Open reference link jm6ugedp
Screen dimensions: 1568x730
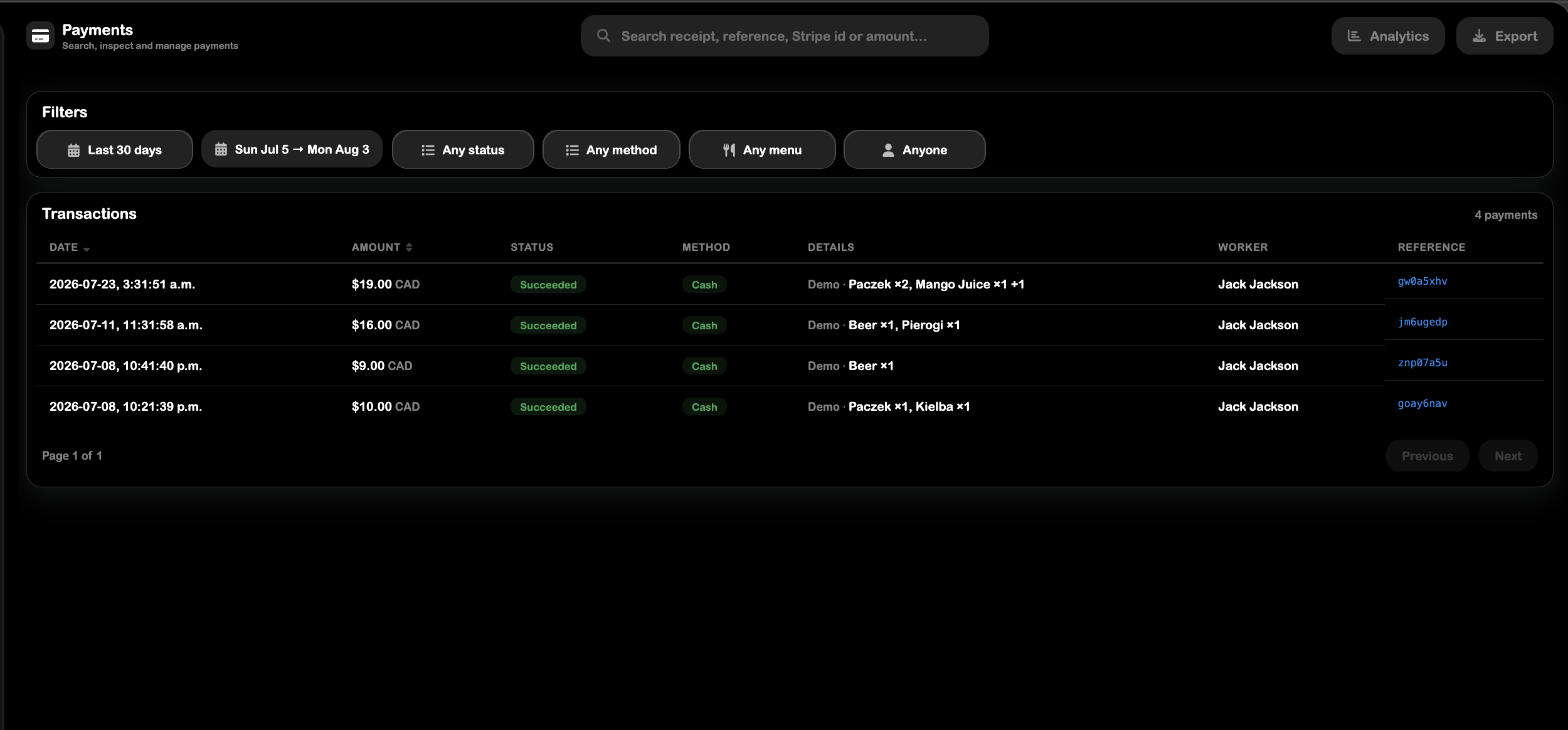[1422, 322]
